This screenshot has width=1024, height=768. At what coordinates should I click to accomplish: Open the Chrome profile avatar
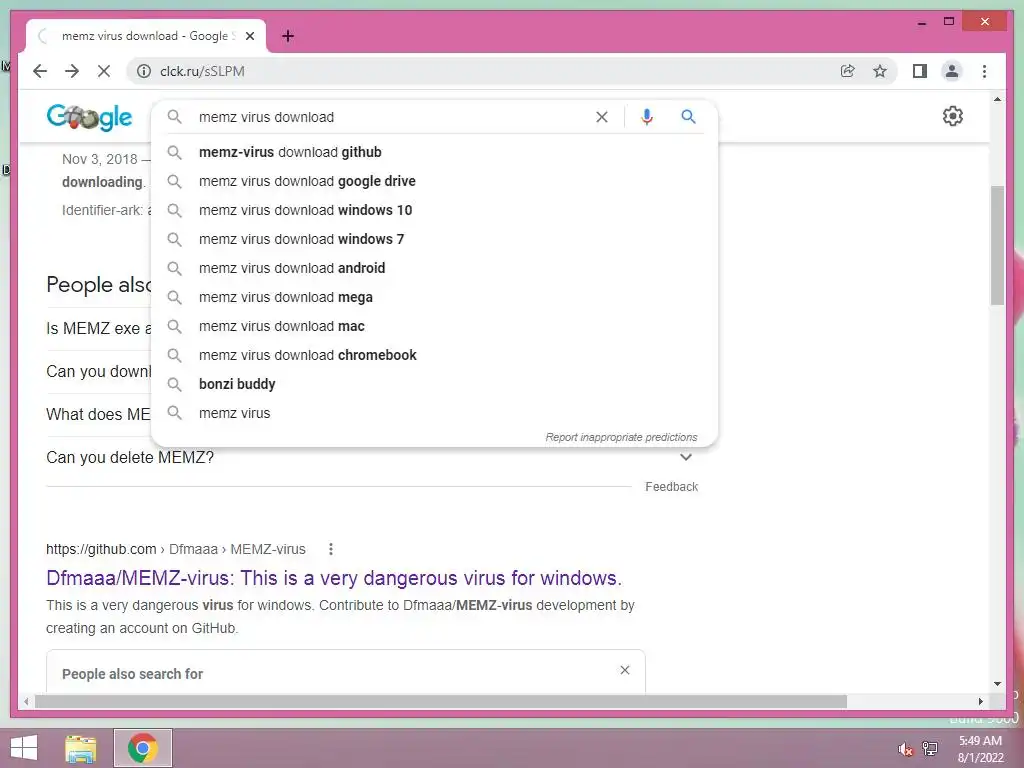pyautogui.click(x=952, y=71)
